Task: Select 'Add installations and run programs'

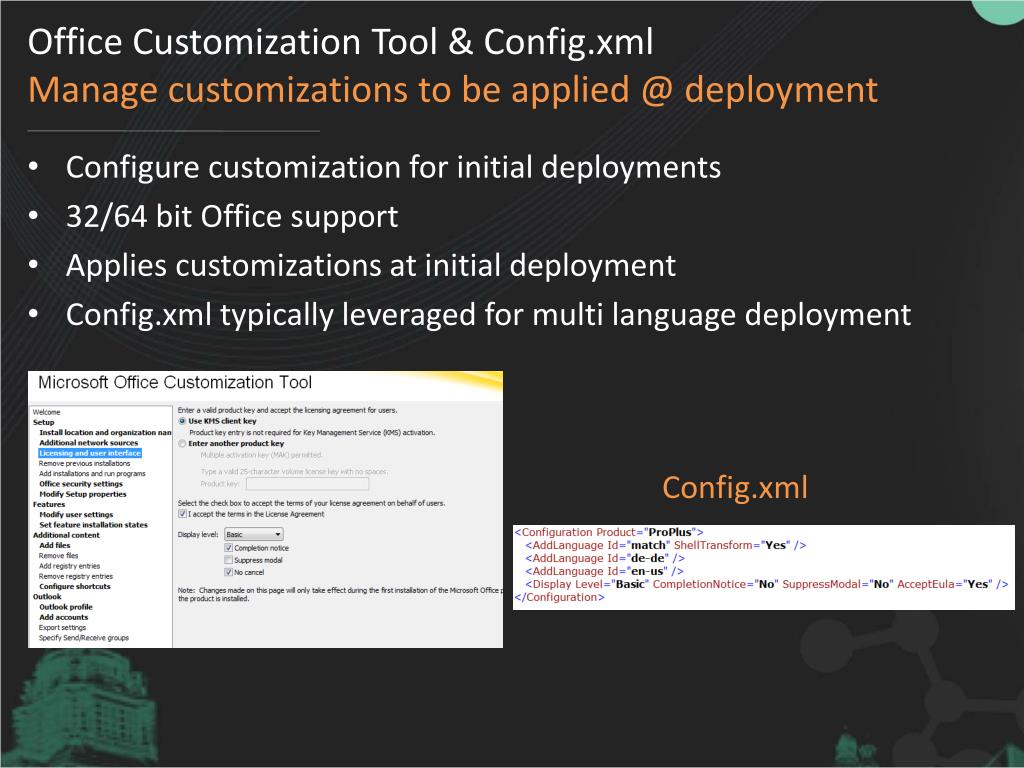Action: (92, 473)
